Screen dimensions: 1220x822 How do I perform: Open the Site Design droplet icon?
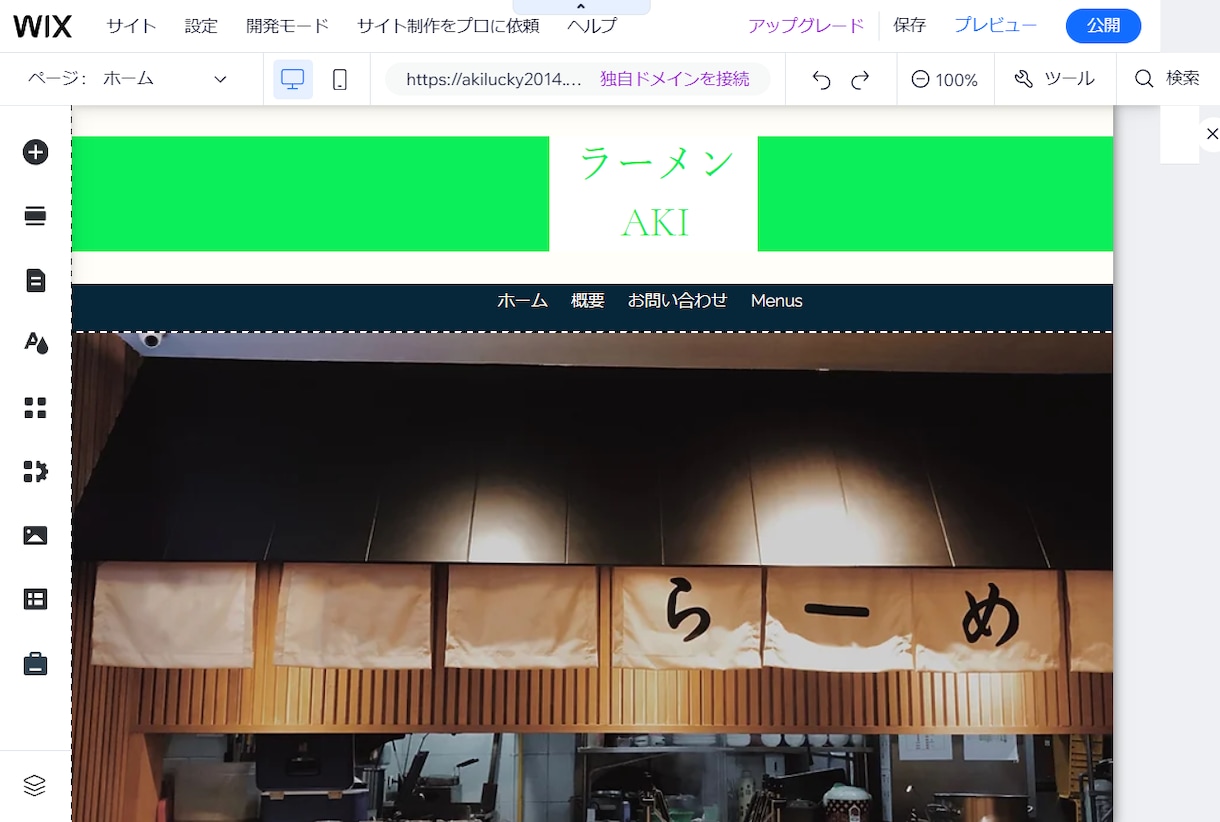36,344
